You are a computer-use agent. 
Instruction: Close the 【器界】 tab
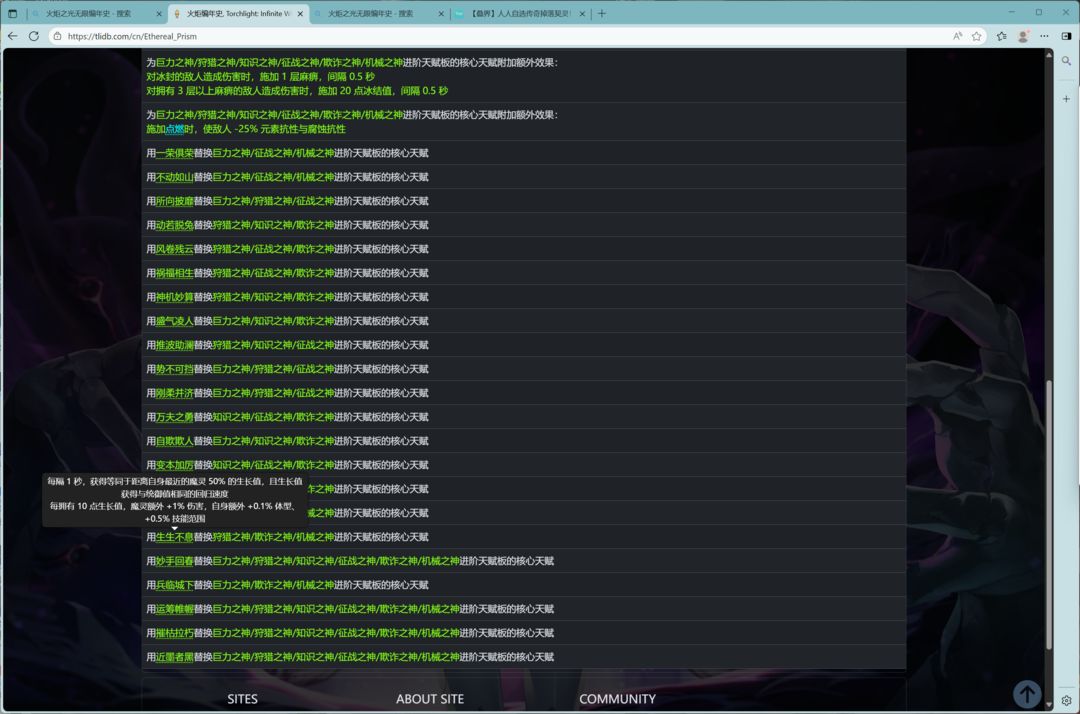(x=582, y=14)
